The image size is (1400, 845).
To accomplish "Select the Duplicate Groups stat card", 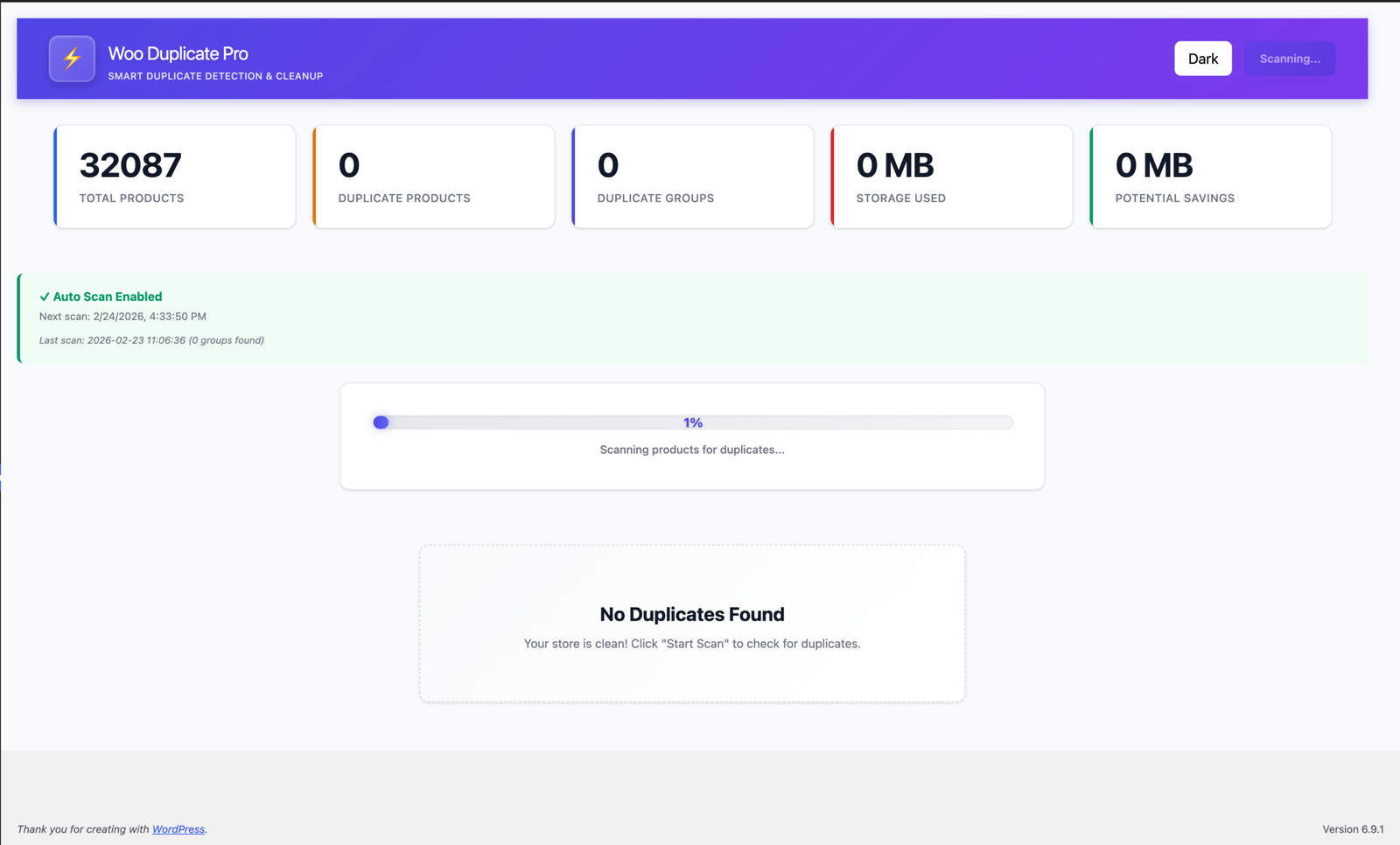I will click(x=693, y=177).
